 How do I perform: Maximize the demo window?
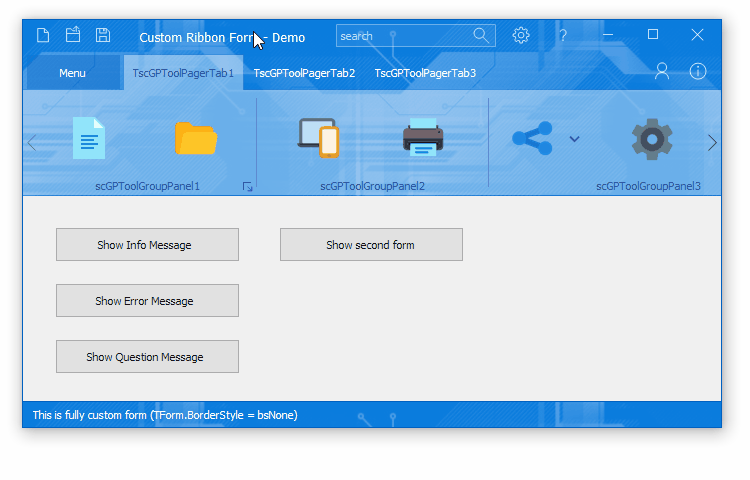click(653, 34)
